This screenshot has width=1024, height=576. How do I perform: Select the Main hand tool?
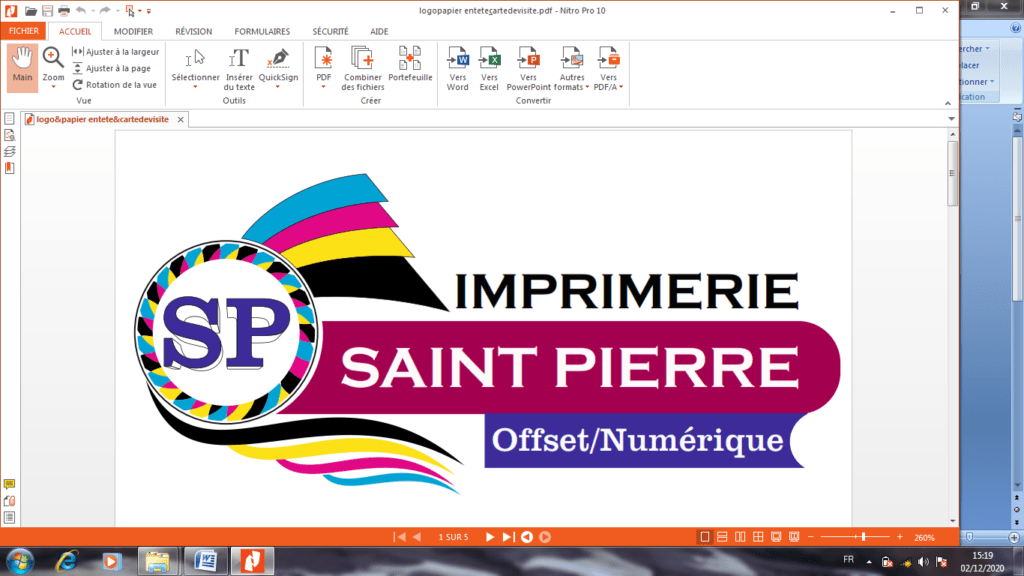22,67
